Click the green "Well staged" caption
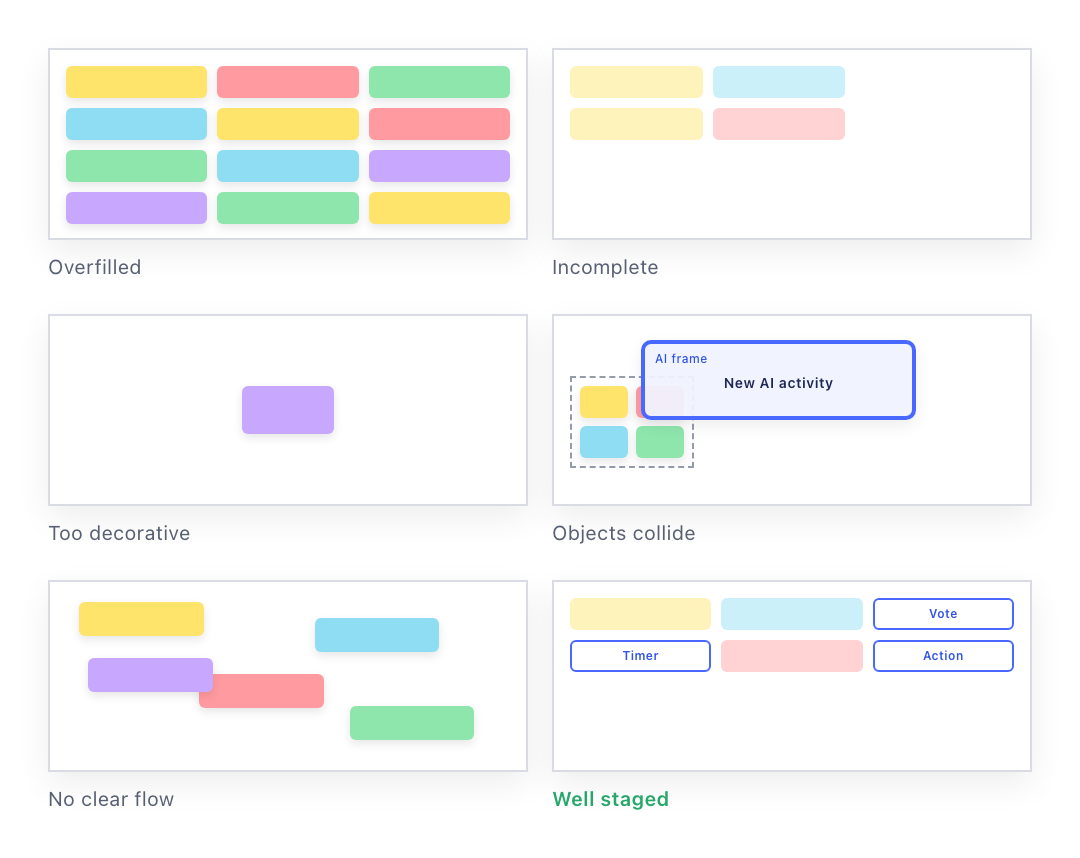 [x=610, y=799]
